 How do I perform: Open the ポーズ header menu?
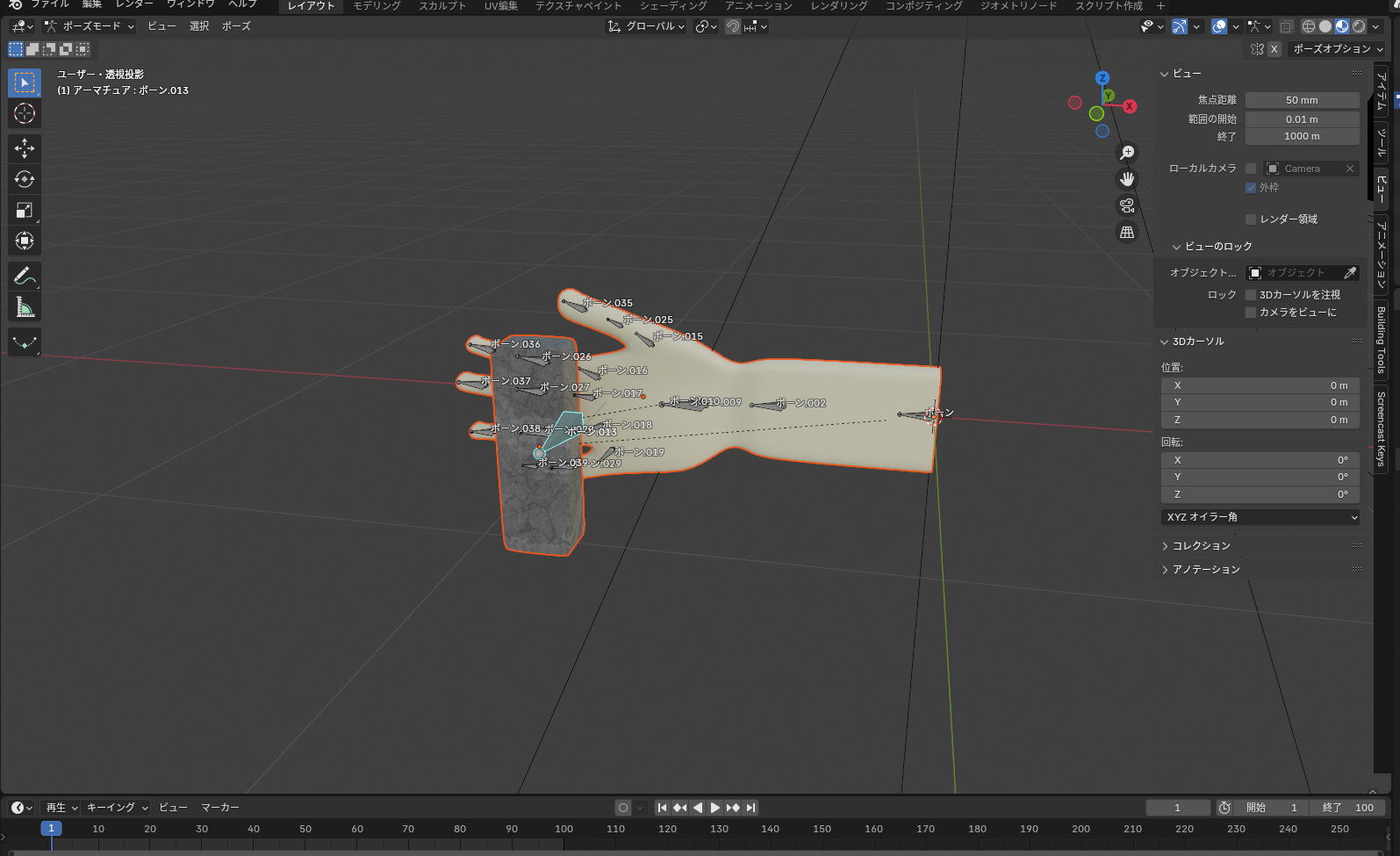(236, 26)
